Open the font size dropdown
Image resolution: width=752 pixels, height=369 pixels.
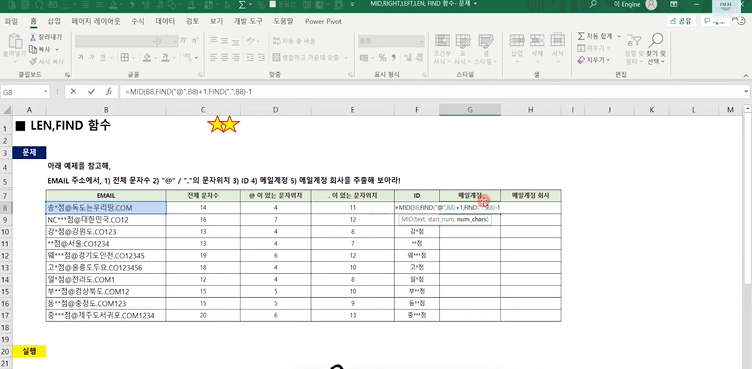point(175,41)
